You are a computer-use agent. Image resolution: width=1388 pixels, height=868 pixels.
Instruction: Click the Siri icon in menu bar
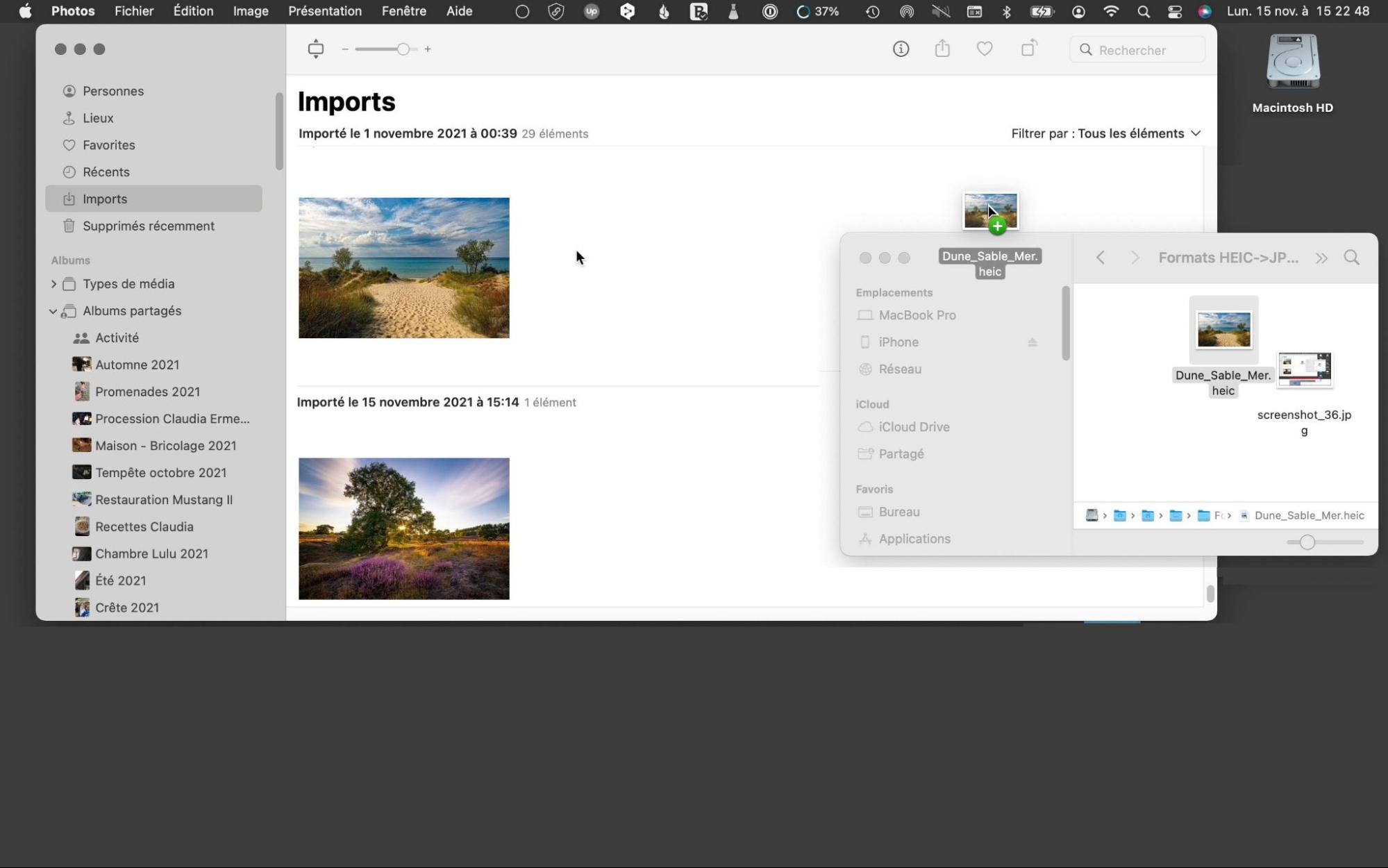pos(1205,12)
